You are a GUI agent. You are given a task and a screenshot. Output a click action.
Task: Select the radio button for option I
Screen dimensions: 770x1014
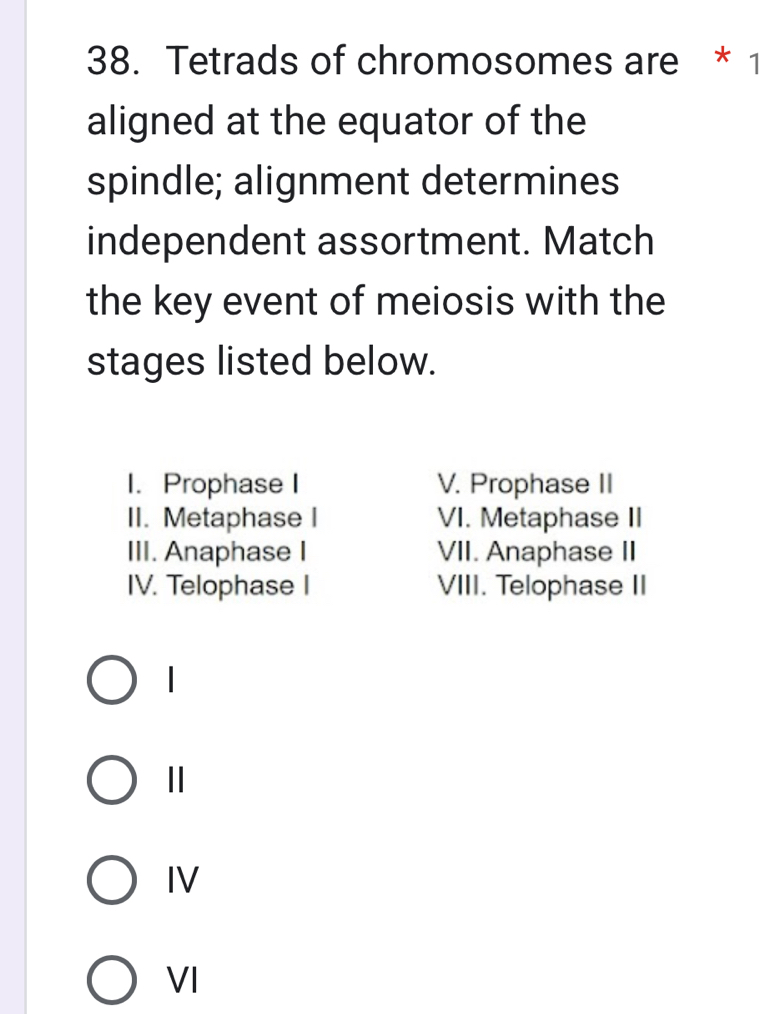(x=112, y=680)
